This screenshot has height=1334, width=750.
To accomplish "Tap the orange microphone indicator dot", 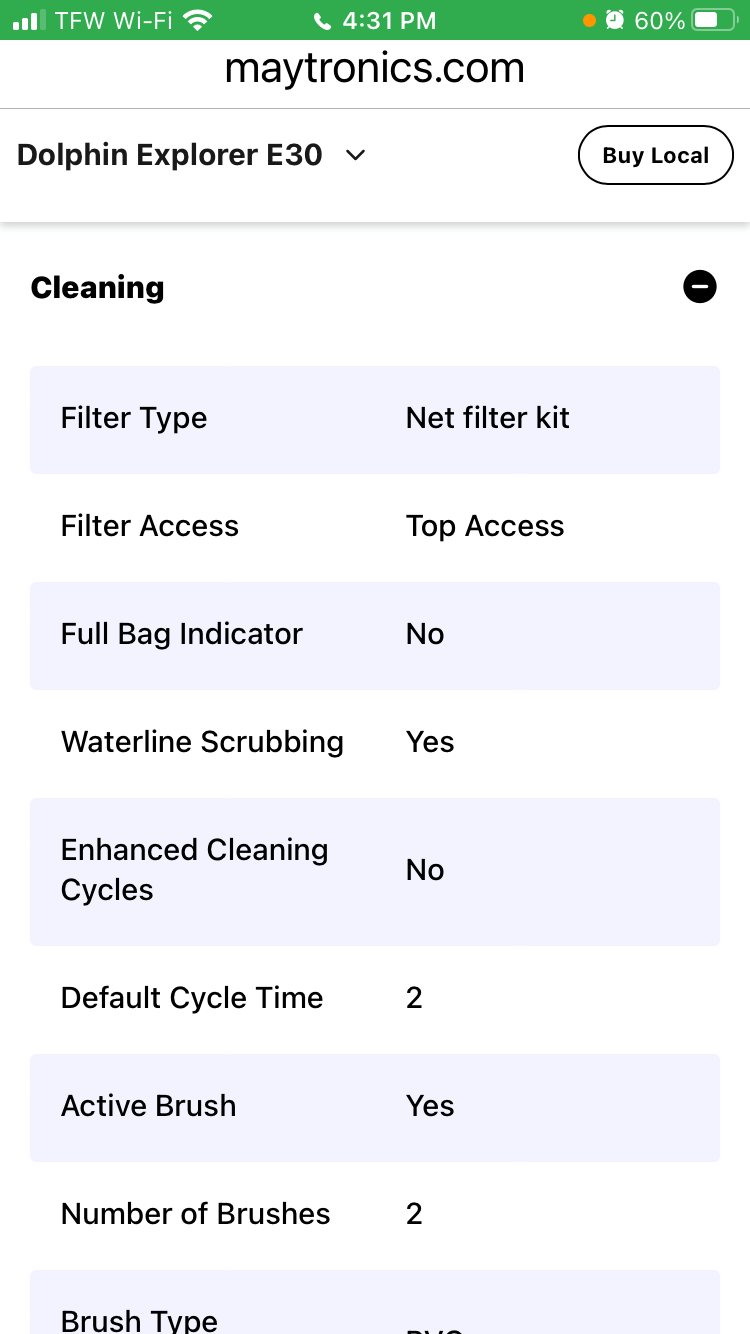I will 589,20.
